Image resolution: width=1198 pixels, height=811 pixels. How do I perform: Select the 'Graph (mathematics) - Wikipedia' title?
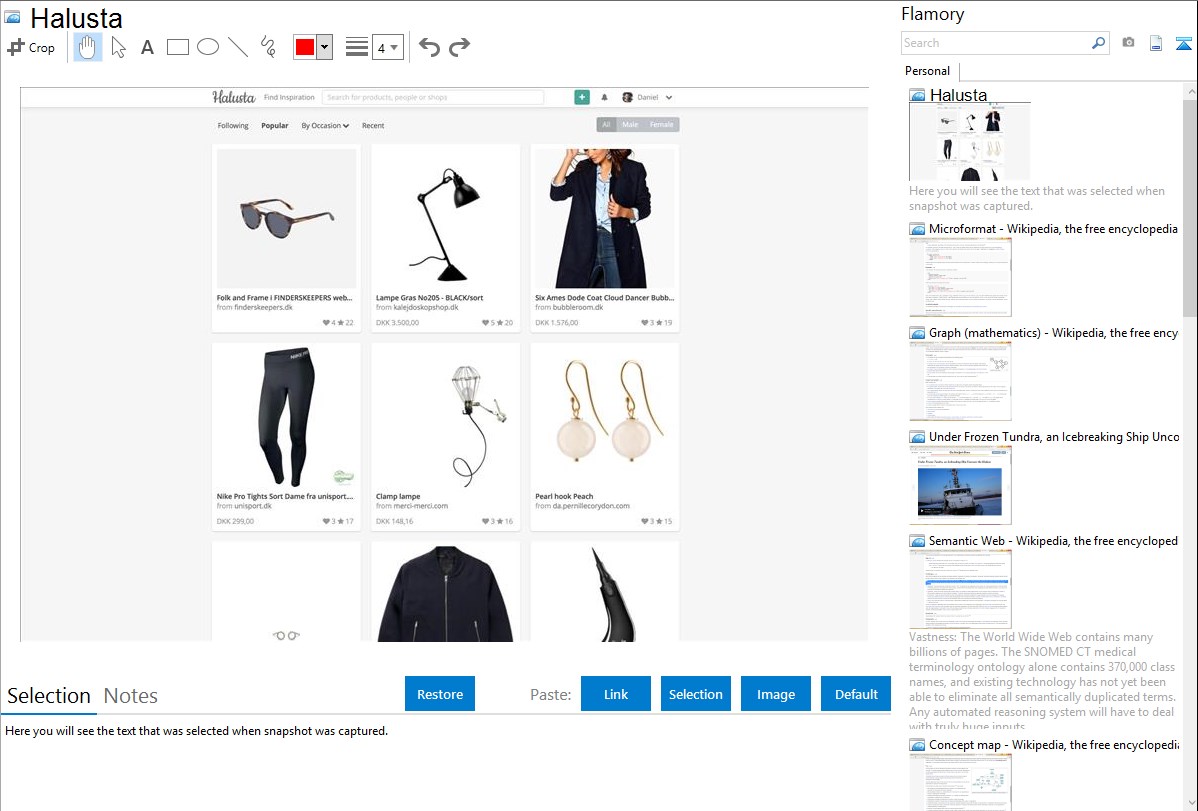tap(1053, 333)
